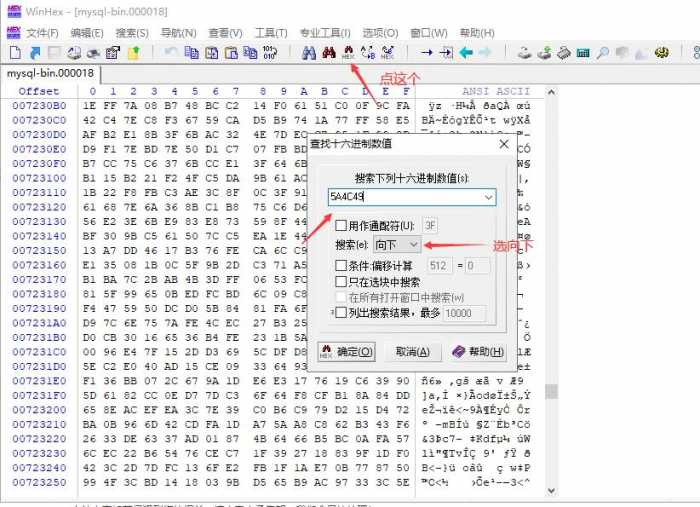Click the cyan Back navigation arrow
This screenshot has width=700, height=507.
(x=466, y=53)
